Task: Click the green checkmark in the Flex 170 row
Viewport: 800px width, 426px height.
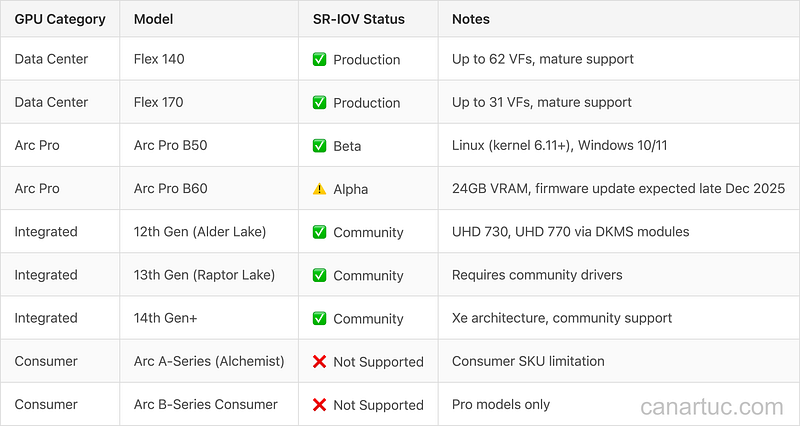Action: (x=319, y=103)
